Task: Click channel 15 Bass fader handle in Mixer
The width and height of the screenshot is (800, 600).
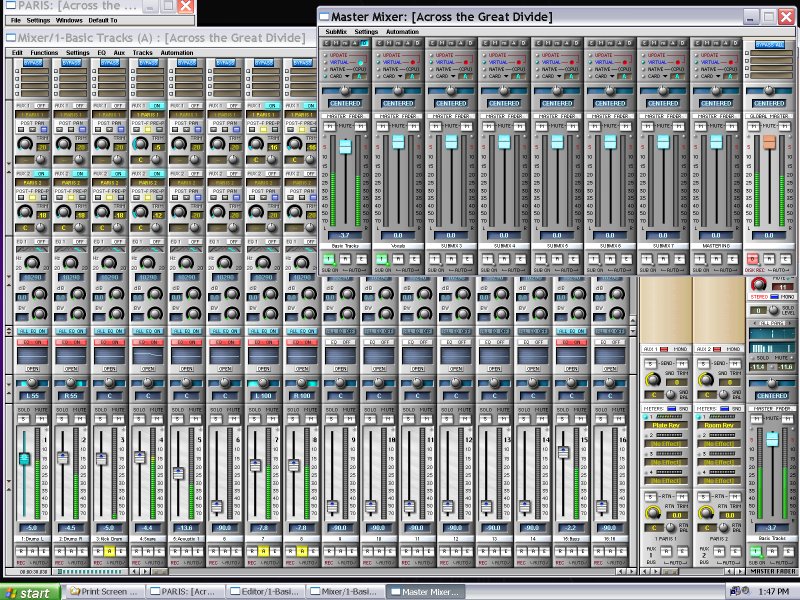Action: 563,453
